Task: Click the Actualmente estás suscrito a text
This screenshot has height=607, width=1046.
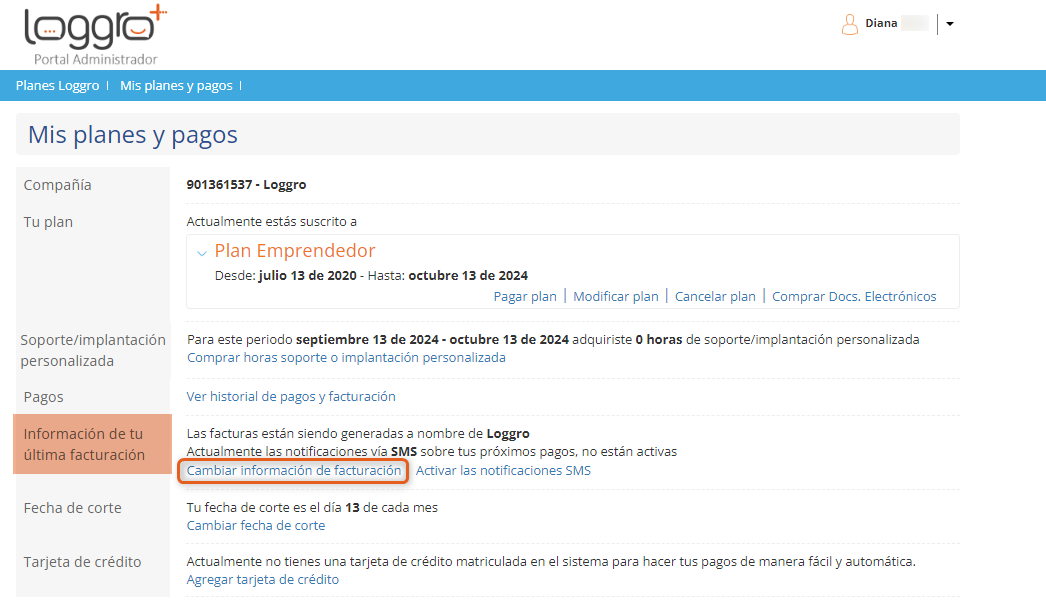Action: 272,221
